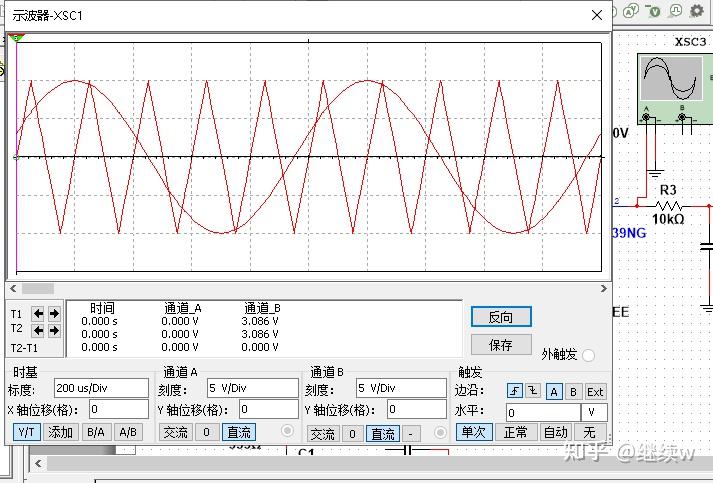
Task: Click the XSC3 oscilloscope instrument on schematic
Action: tap(675, 89)
